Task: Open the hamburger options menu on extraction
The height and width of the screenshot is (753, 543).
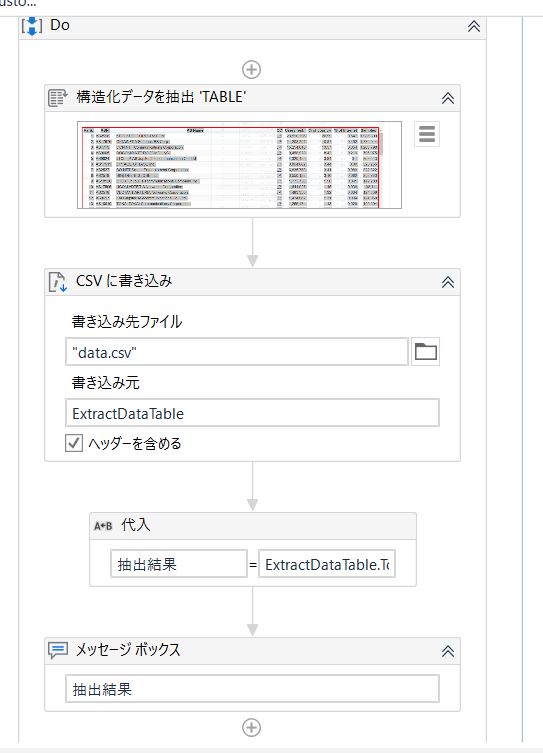Action: coord(427,134)
